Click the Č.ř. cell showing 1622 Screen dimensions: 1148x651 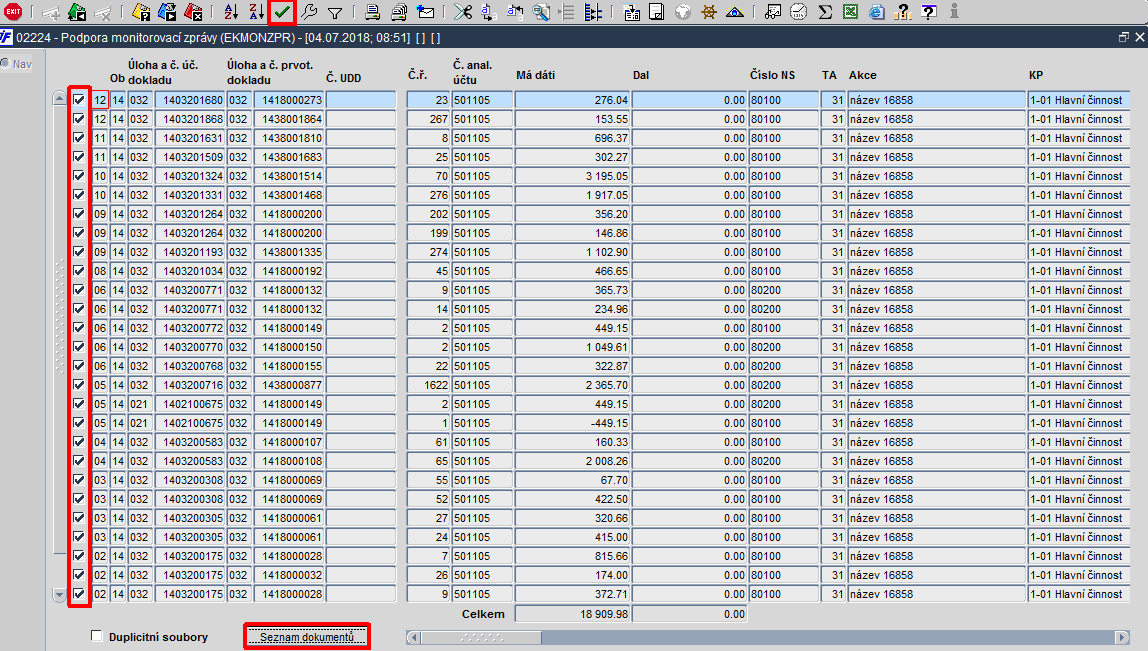tap(428, 385)
